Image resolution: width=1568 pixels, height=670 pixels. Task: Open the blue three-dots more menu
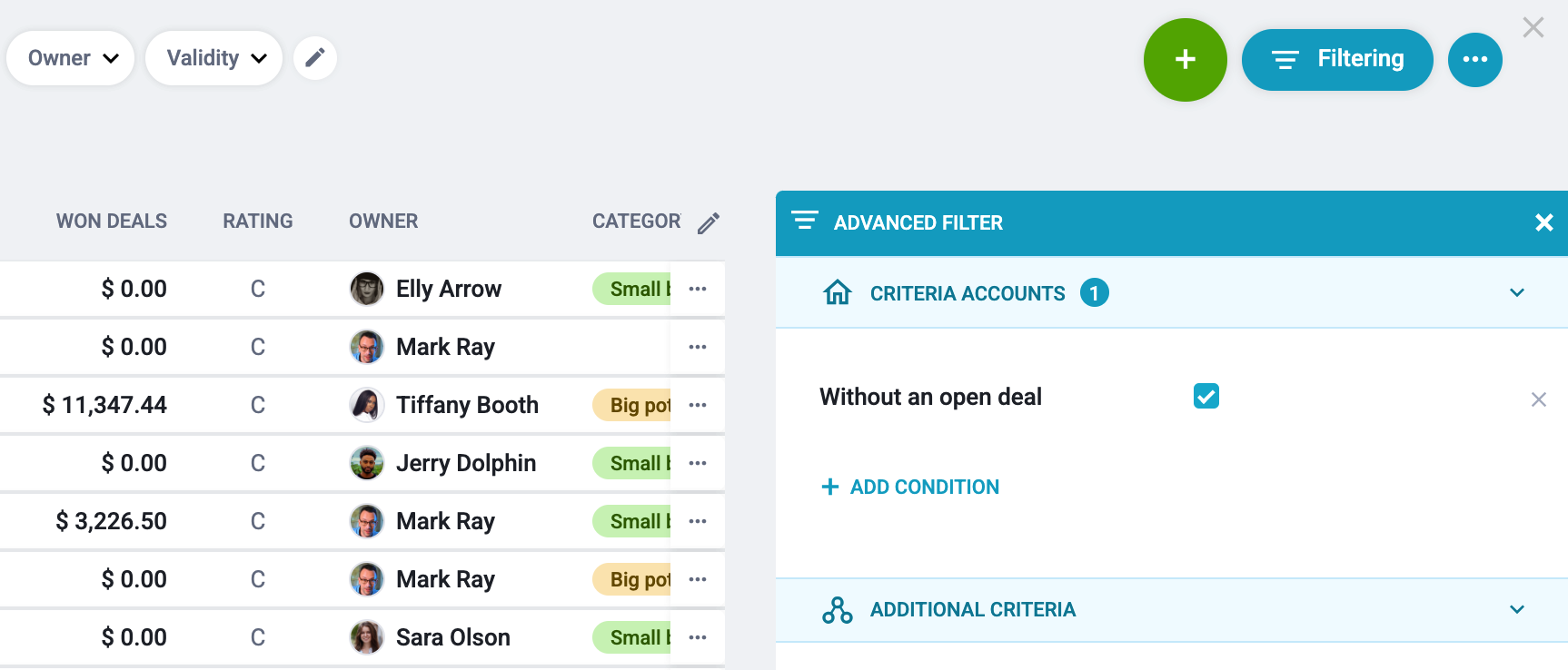[1474, 60]
